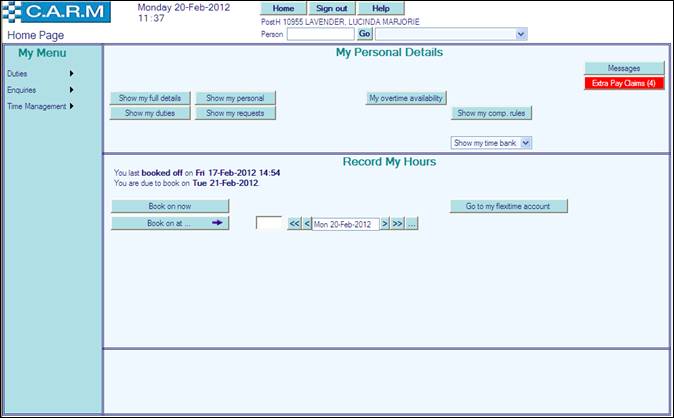Open the person selection dropdown
This screenshot has height=418, width=674.
click(x=450, y=34)
